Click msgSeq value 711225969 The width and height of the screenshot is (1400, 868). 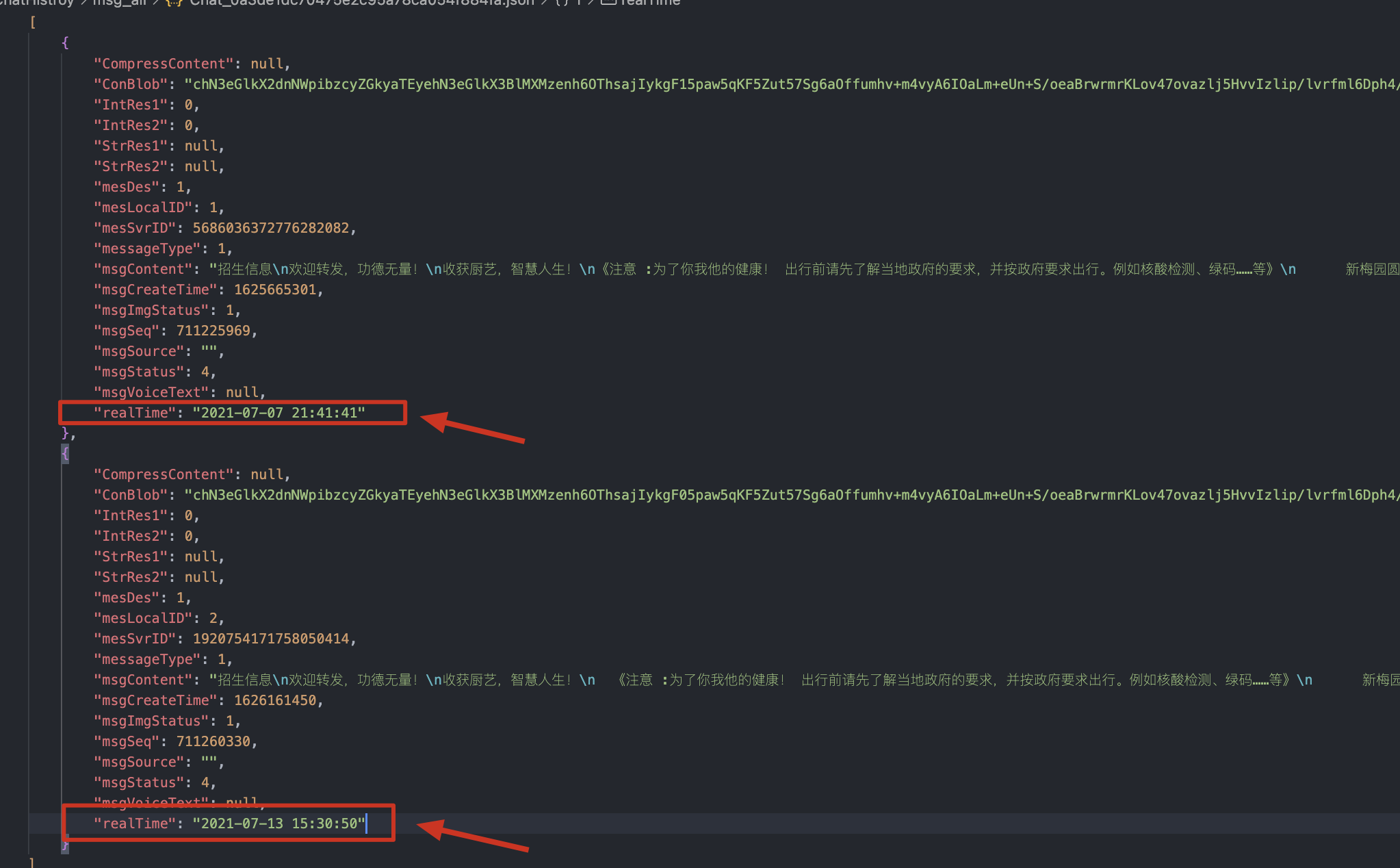point(213,331)
